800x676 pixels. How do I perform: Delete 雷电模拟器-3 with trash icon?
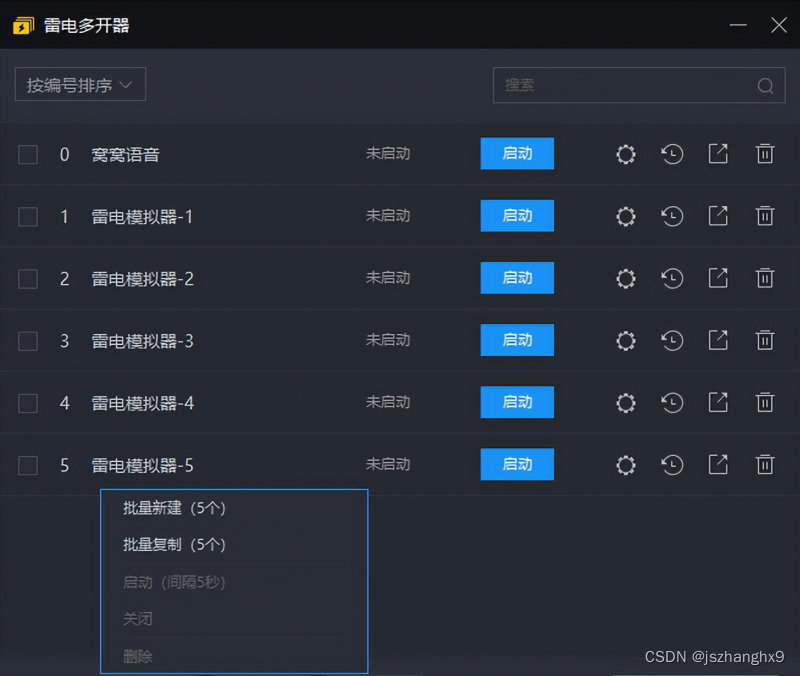point(765,340)
